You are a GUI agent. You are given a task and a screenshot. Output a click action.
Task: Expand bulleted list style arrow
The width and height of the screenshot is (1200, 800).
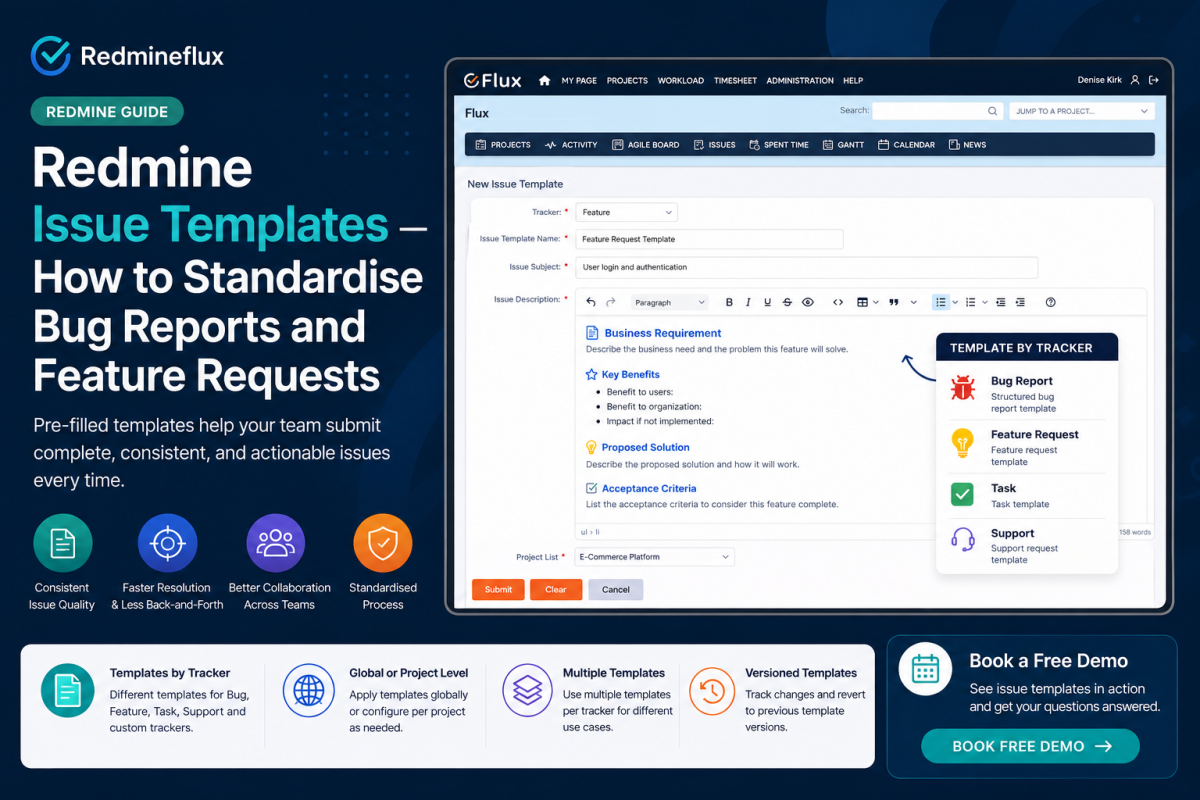(955, 302)
